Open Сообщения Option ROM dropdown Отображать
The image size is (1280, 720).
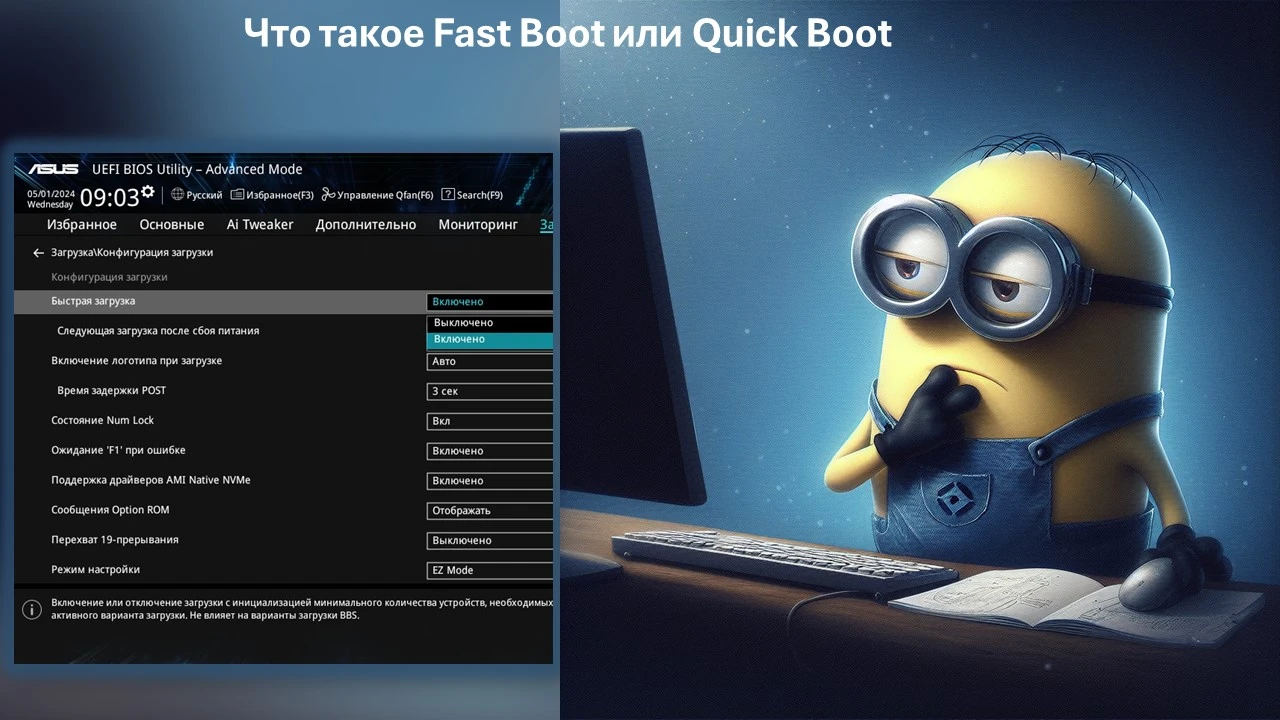(489, 511)
